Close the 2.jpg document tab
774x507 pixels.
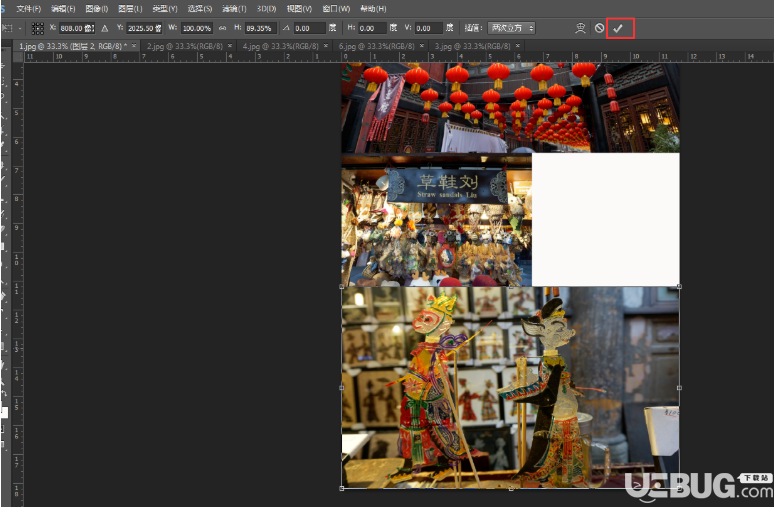230,45
